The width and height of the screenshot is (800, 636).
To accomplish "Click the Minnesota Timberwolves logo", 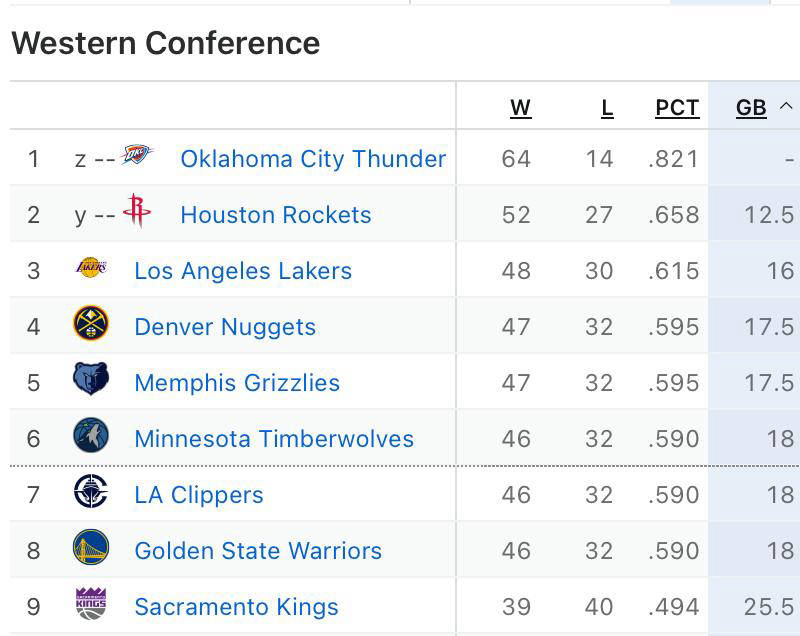I will click(93, 438).
